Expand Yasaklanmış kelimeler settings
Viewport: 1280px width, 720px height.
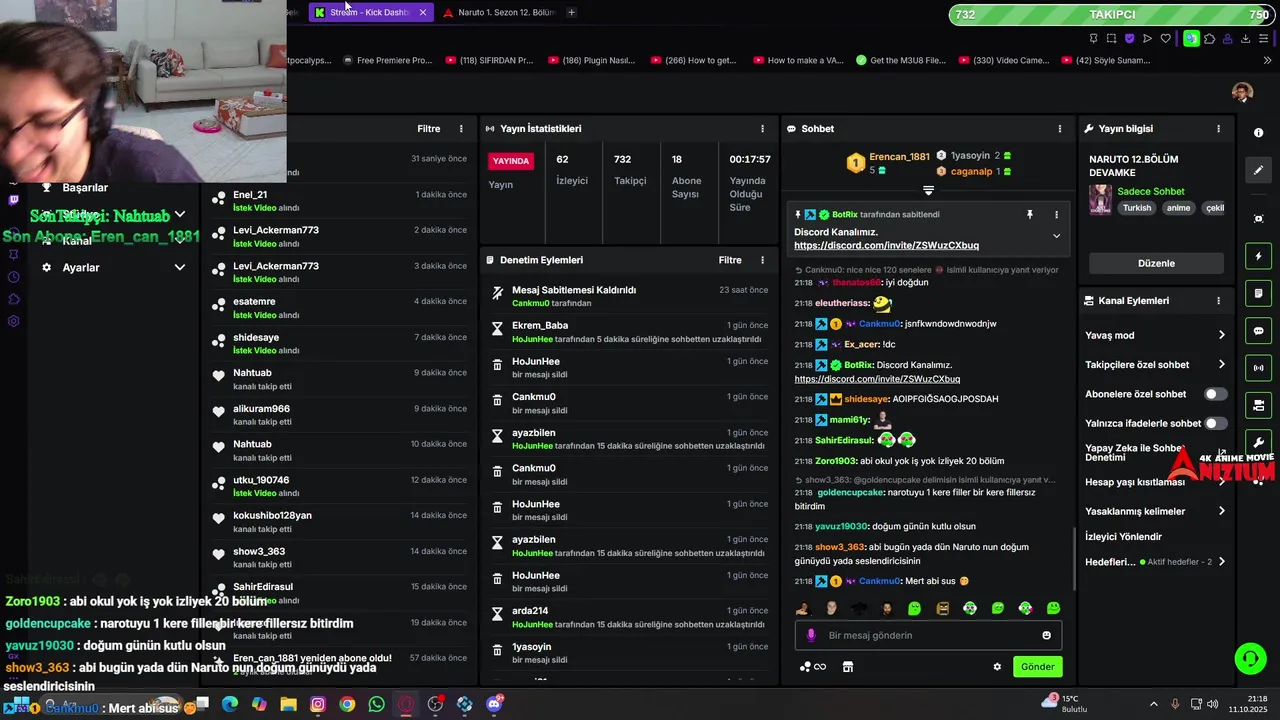click(x=1221, y=512)
